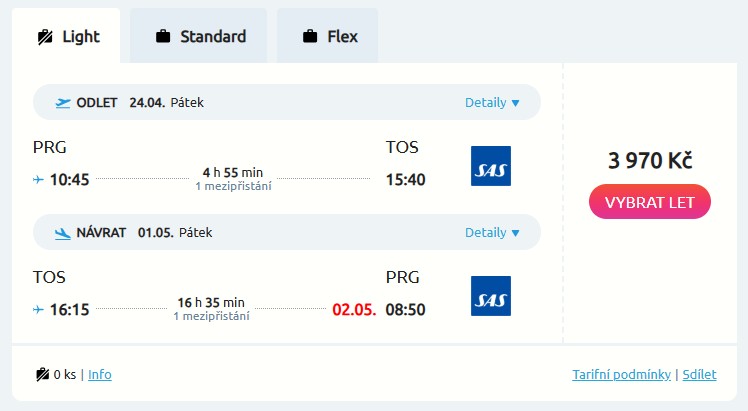The height and width of the screenshot is (411, 748).
Task: Select the Light fare tab
Action: (x=68, y=37)
